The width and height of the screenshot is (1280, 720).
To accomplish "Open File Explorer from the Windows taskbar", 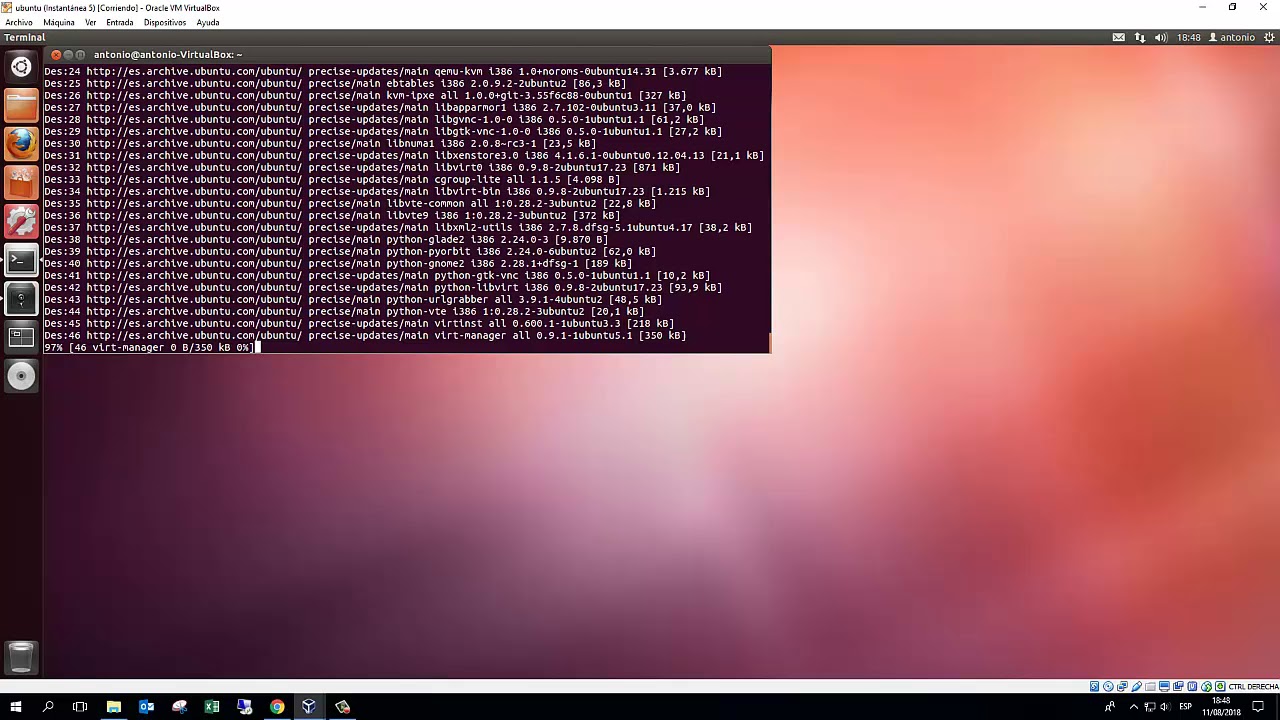I will (x=114, y=707).
